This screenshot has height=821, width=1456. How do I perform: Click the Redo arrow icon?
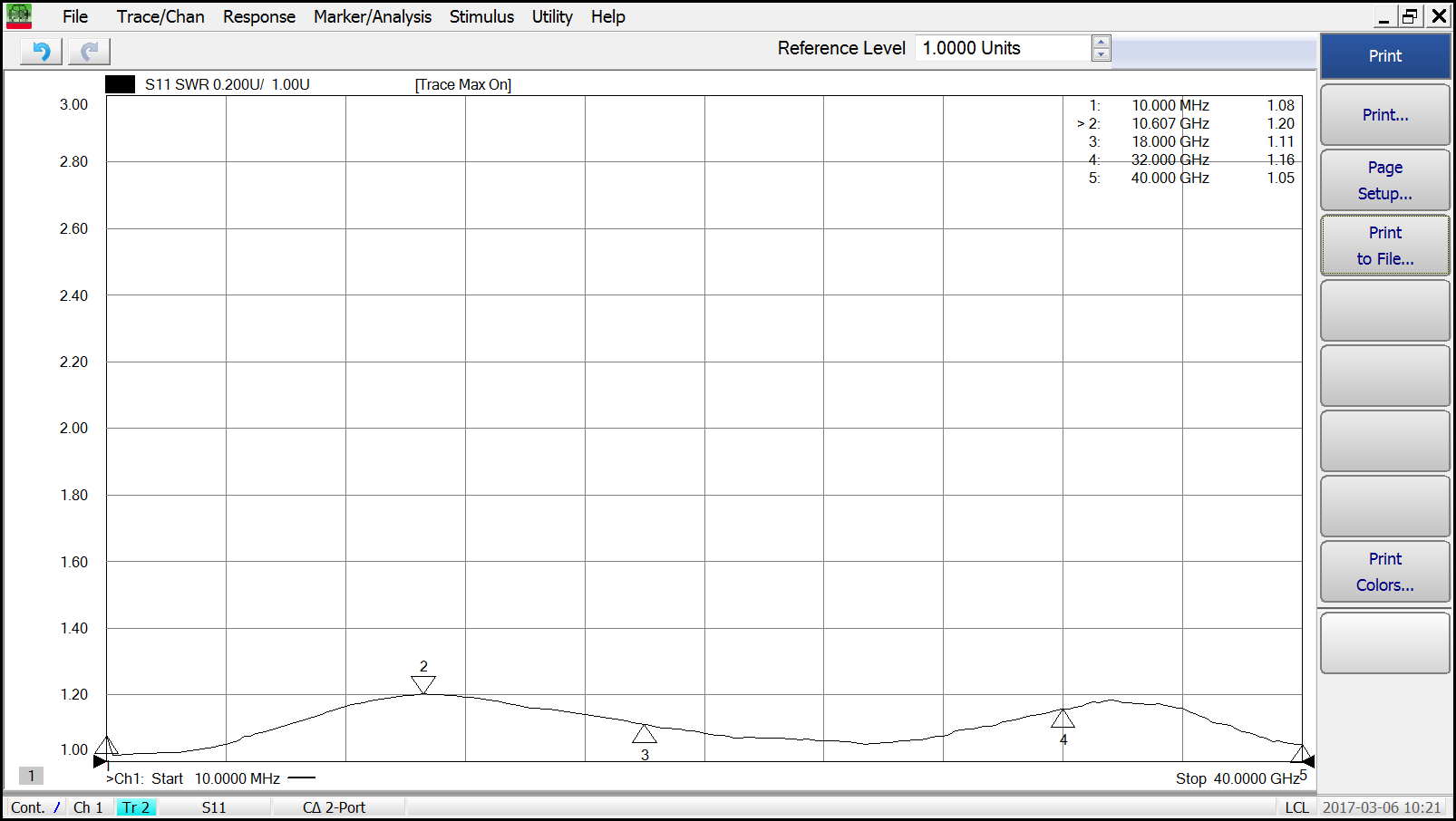(89, 52)
